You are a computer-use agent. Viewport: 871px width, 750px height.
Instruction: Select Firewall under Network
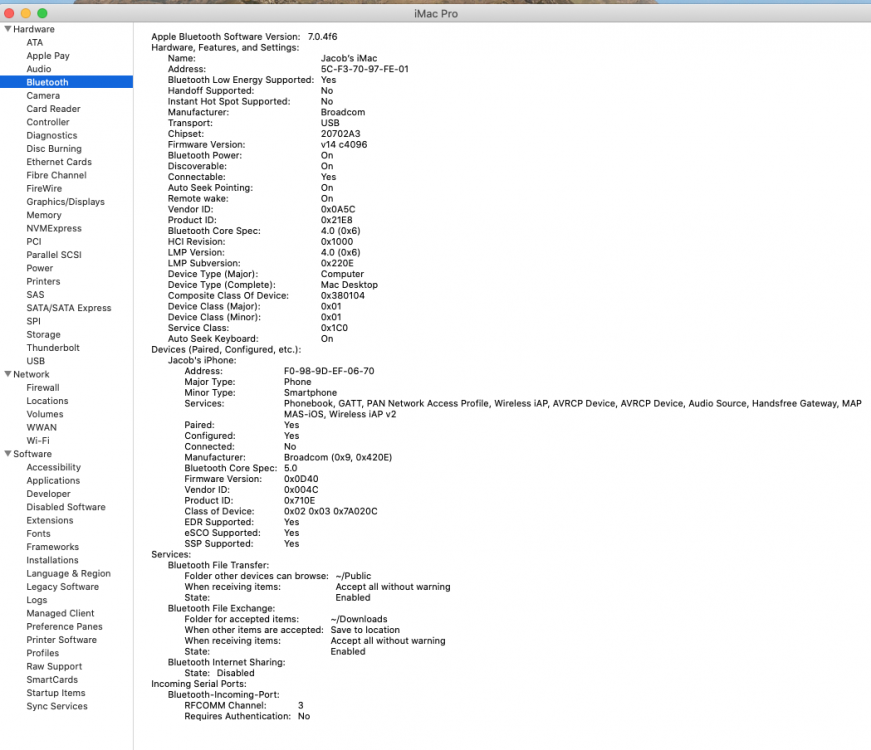pyautogui.click(x=43, y=387)
